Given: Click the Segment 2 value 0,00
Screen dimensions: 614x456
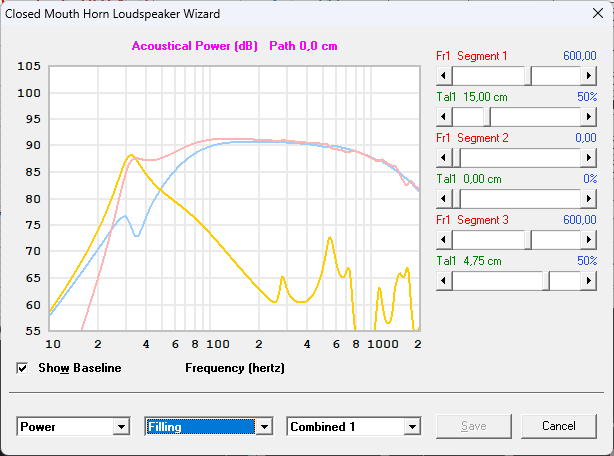Looking at the screenshot, I should (x=586, y=138).
